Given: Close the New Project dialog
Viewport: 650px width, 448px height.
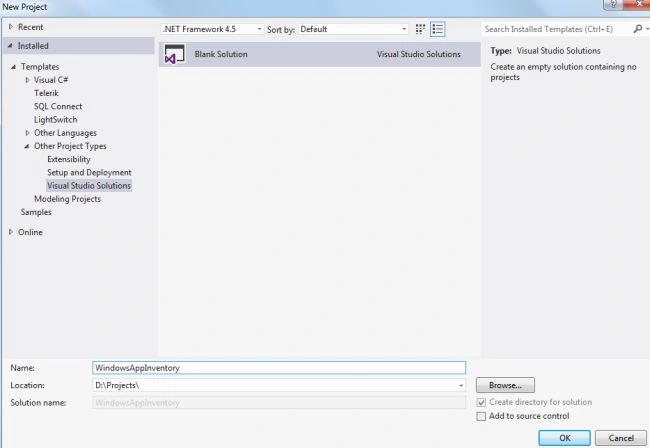Looking at the screenshot, I should (638, 4).
